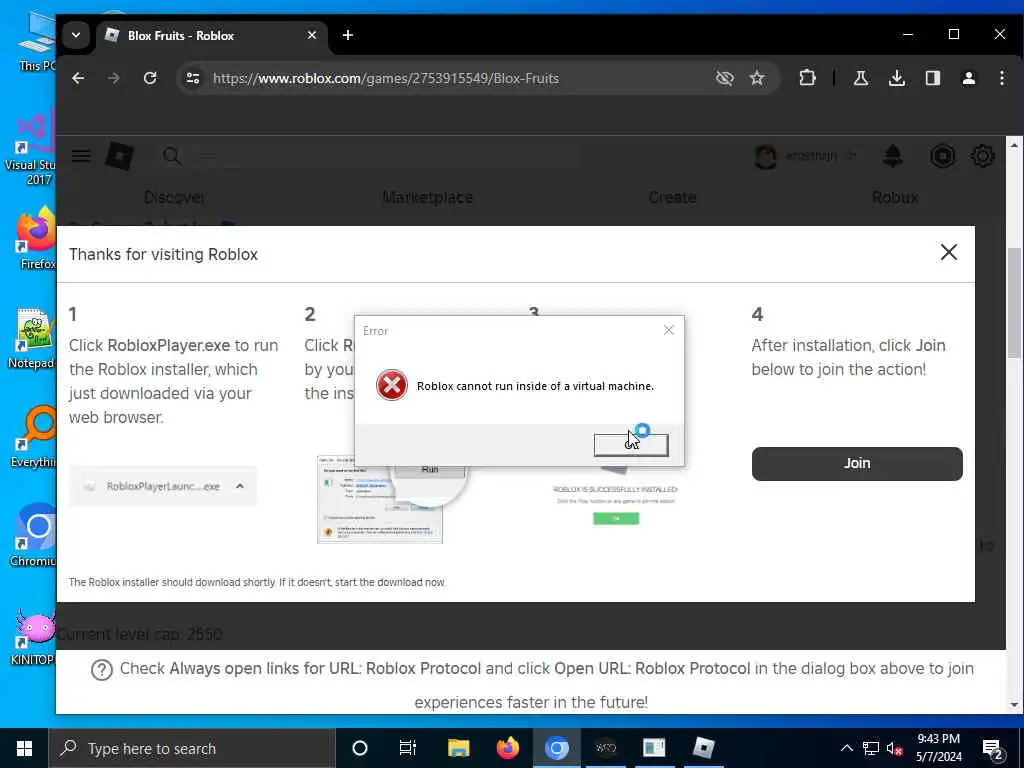Open the KINITOPET desktop shortcut

pos(33,635)
